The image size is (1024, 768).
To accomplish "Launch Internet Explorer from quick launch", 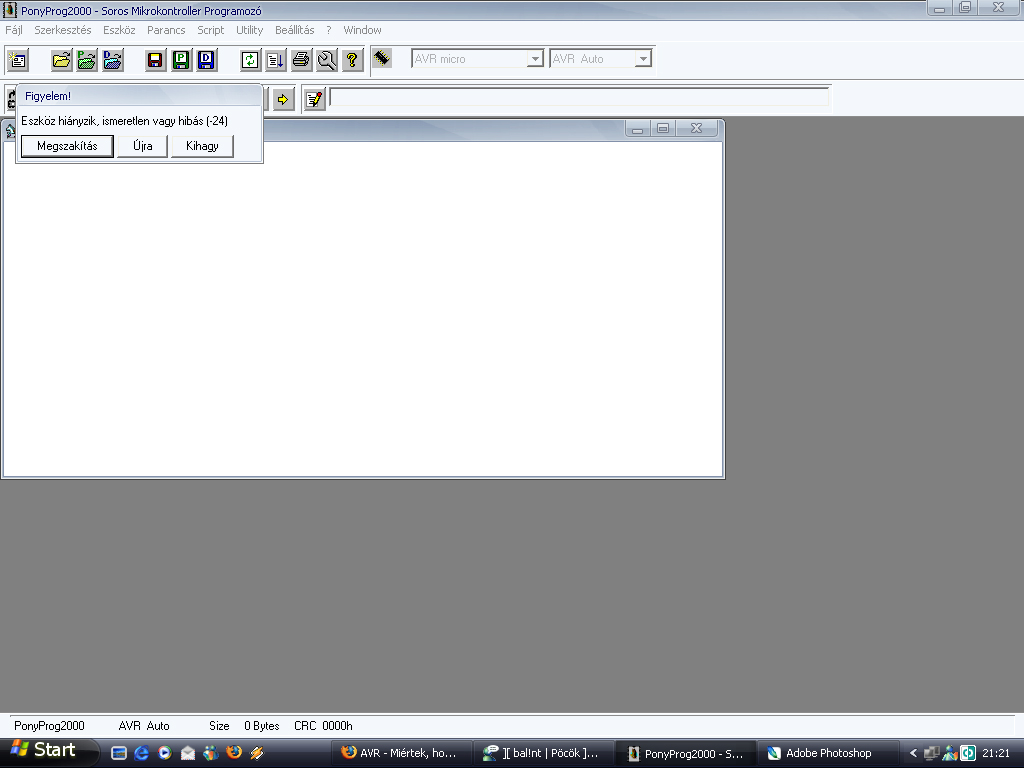I will (141, 753).
